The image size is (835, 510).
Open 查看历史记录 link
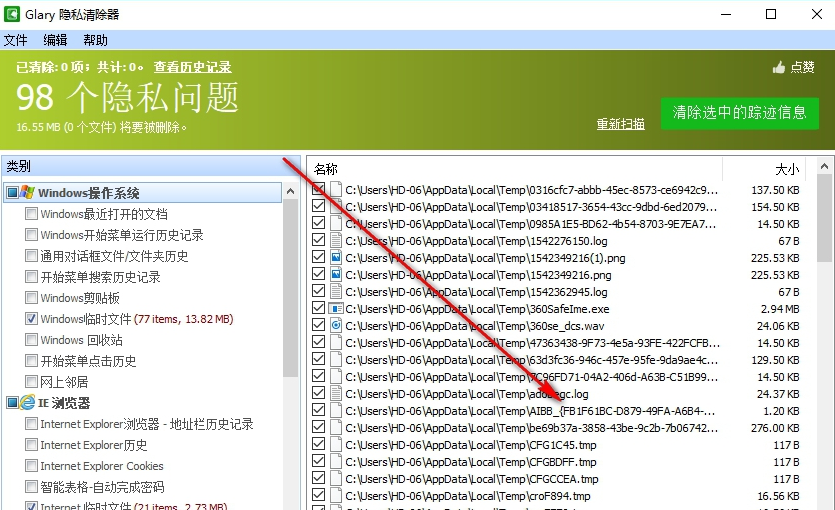(192, 67)
